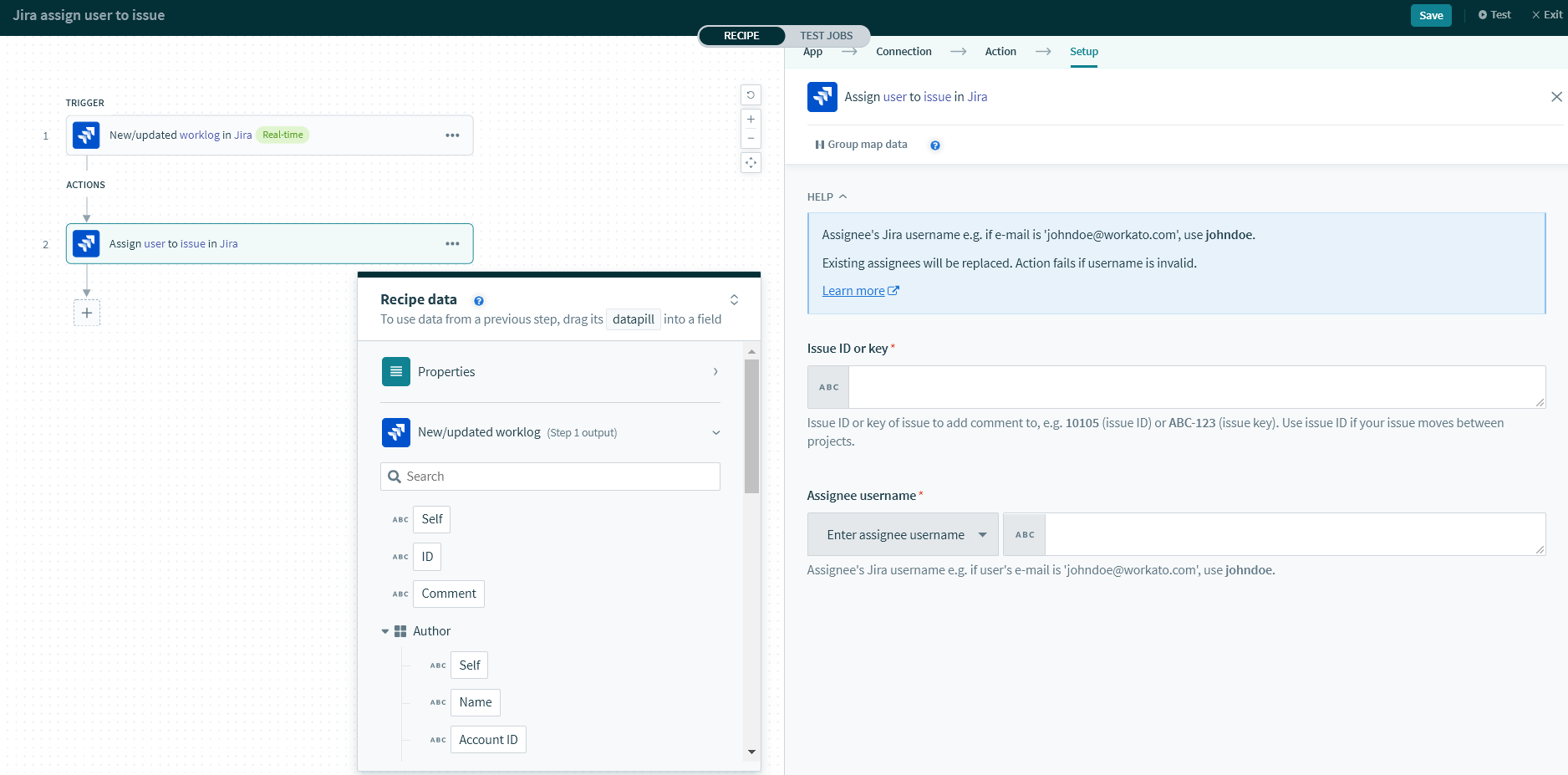Open the Group map data help tooltip
Viewport: 1568px width, 775px height.
click(934, 145)
